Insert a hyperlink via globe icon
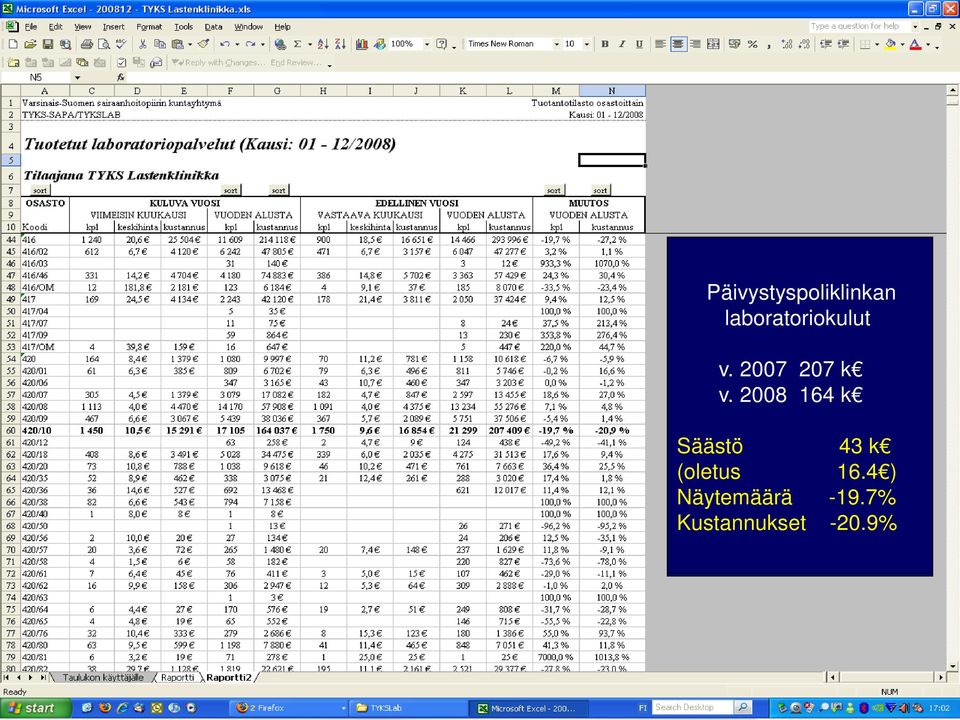Screen dimensions: 960x720 click(x=280, y=44)
